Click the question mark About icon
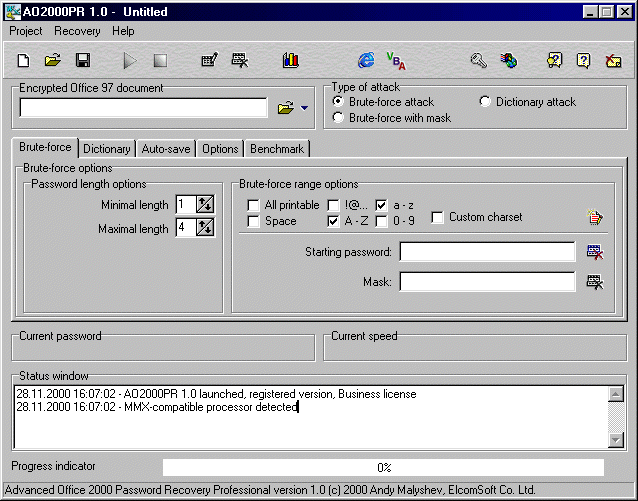Viewport: 638px width, 501px height. (x=583, y=61)
